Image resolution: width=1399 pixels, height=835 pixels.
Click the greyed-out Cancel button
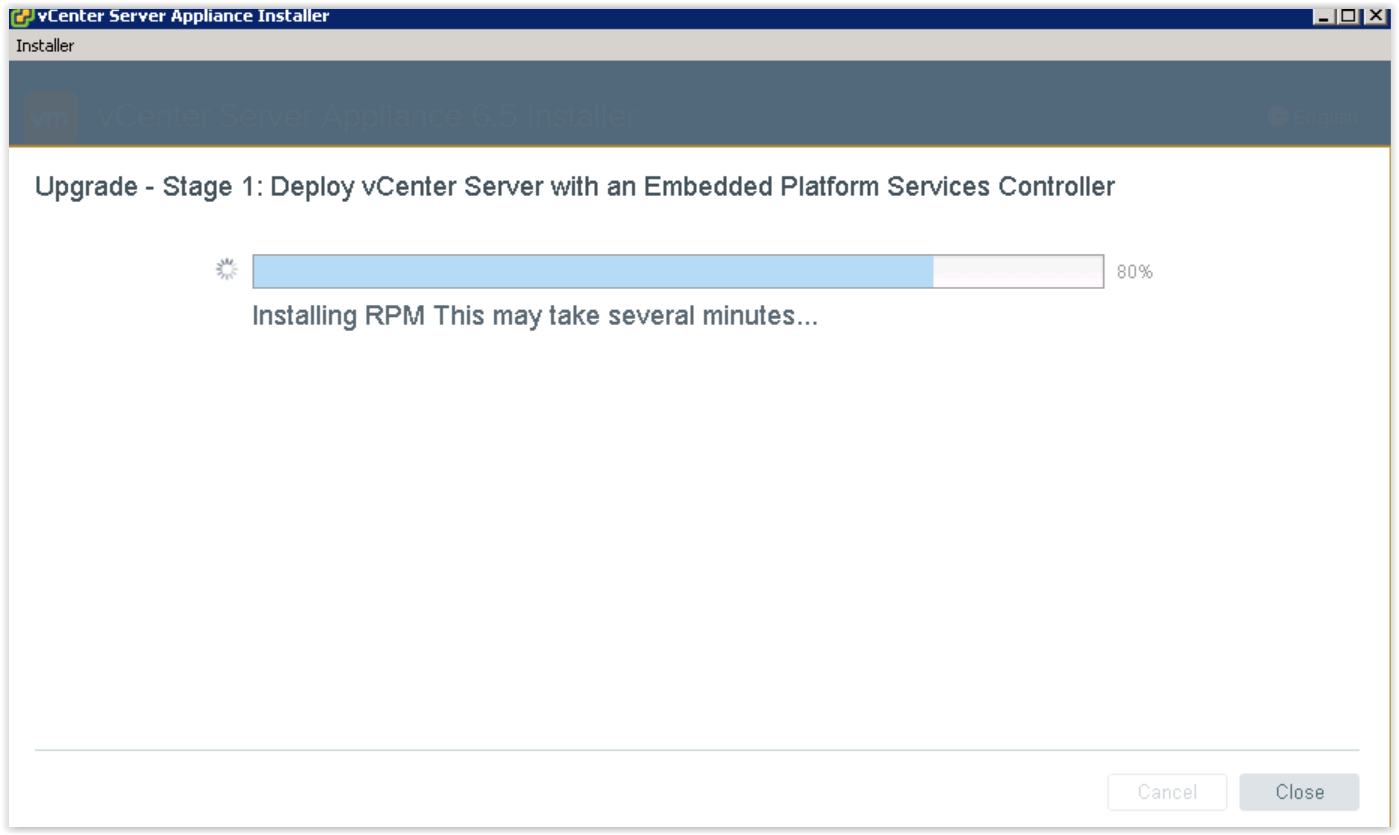tap(1167, 792)
